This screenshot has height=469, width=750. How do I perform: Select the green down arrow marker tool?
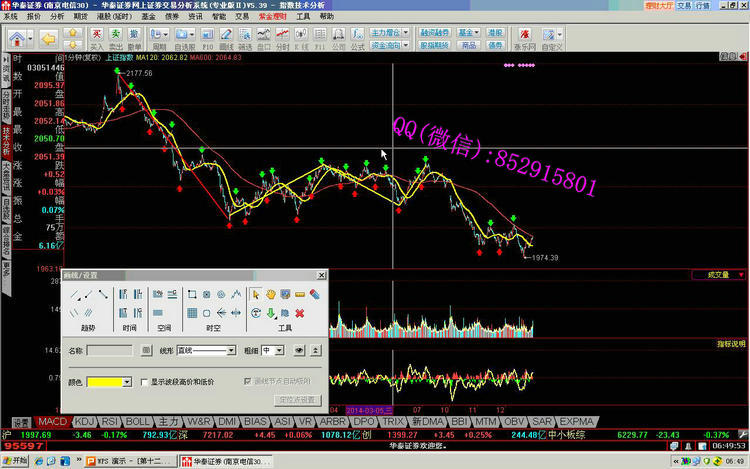[x=270, y=312]
